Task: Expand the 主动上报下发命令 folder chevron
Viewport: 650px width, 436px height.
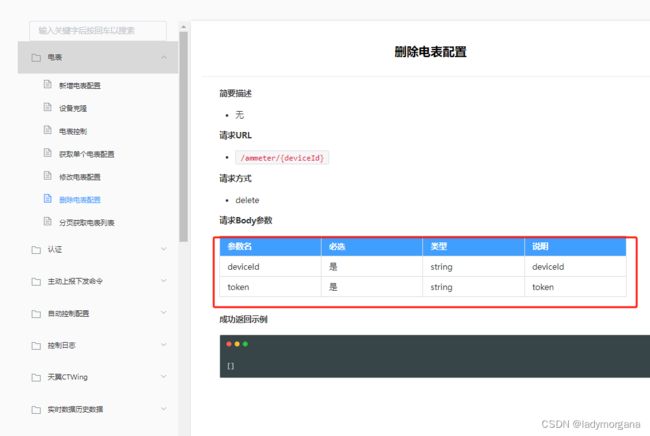Action: click(x=164, y=281)
